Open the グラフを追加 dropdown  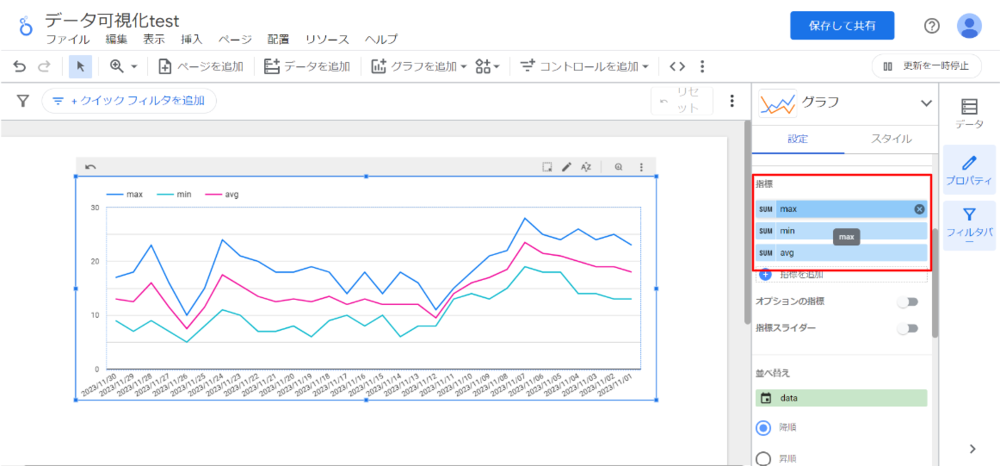click(420, 66)
